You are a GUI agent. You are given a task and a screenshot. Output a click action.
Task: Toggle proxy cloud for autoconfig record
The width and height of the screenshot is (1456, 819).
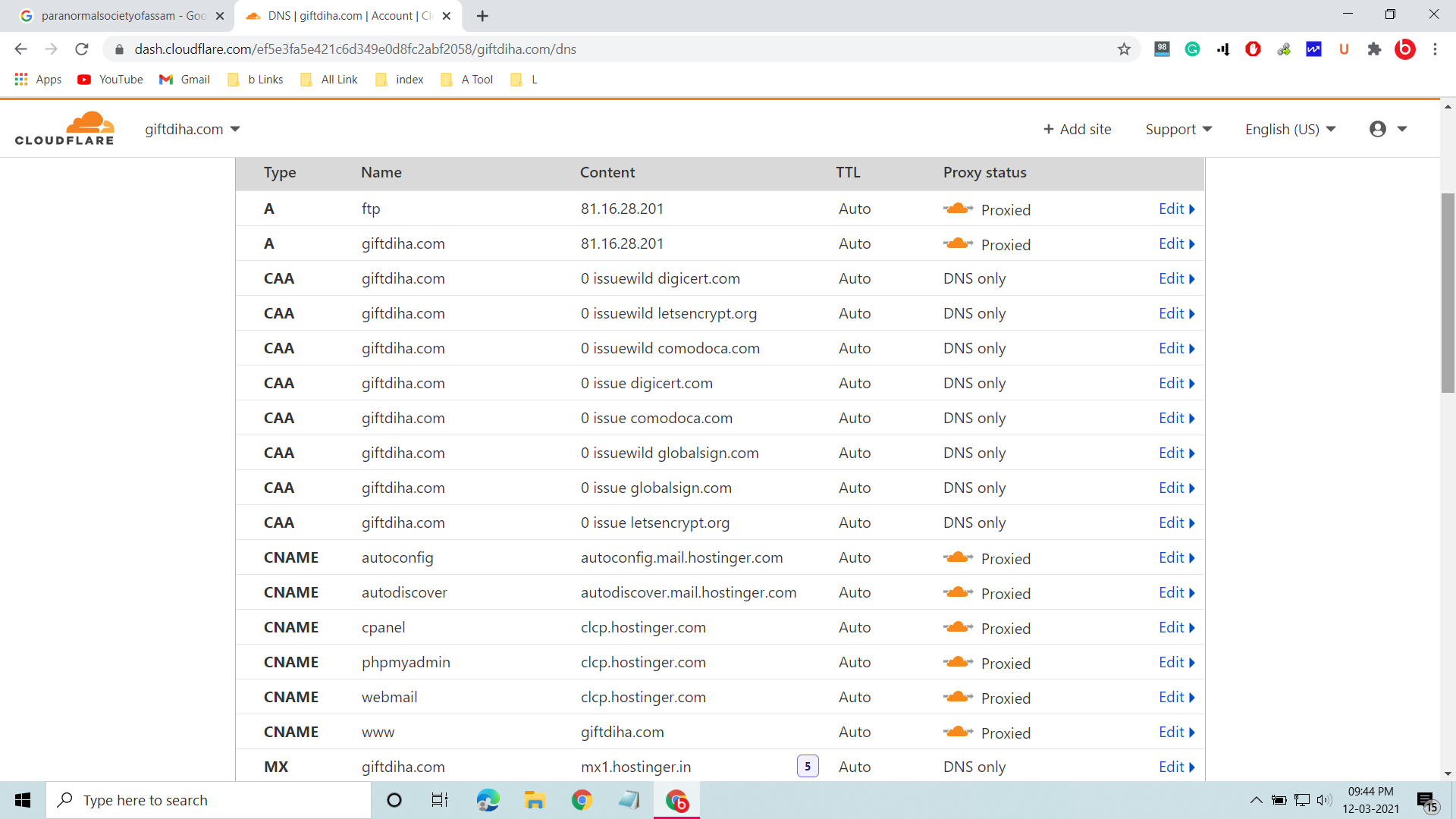(959, 557)
